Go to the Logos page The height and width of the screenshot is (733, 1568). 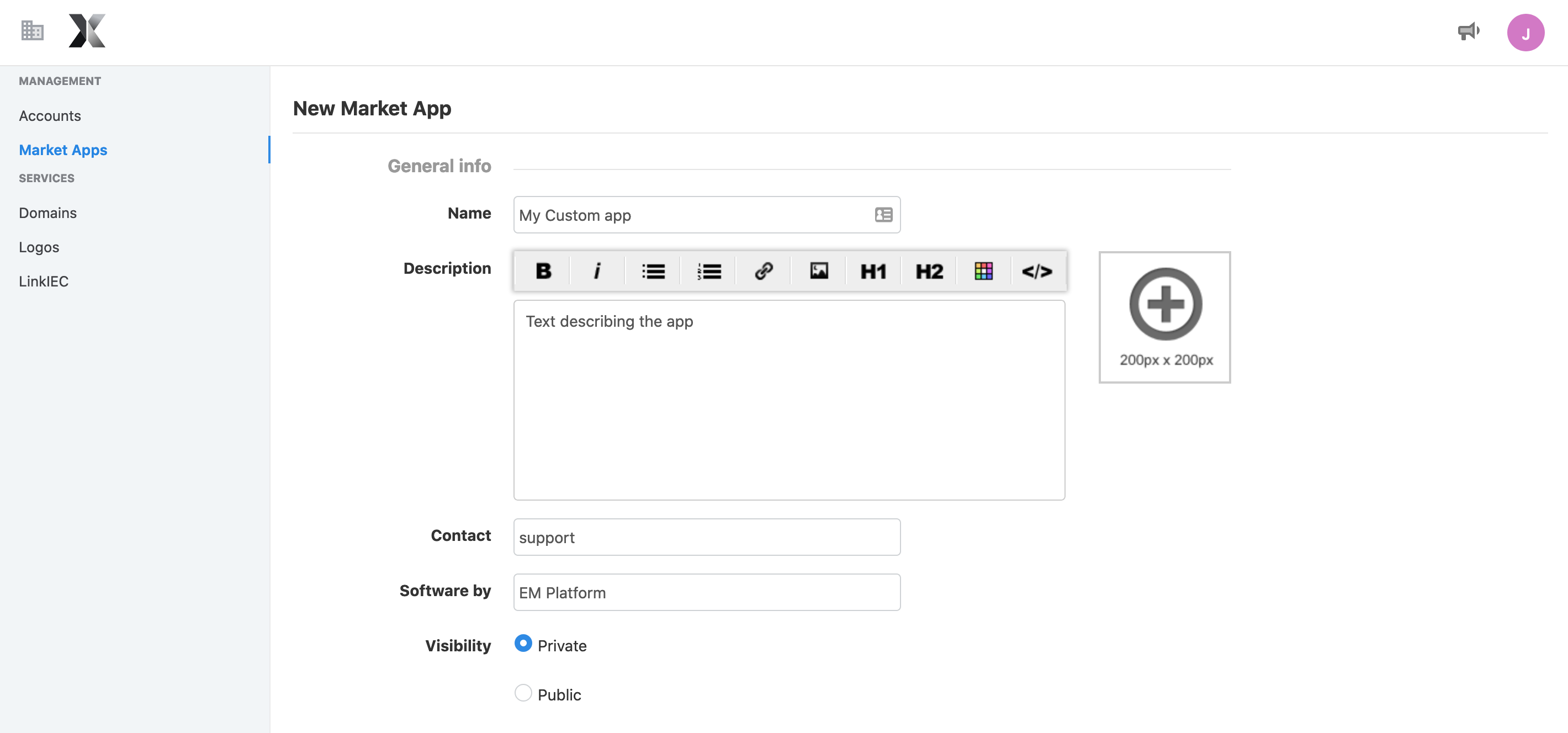point(39,247)
